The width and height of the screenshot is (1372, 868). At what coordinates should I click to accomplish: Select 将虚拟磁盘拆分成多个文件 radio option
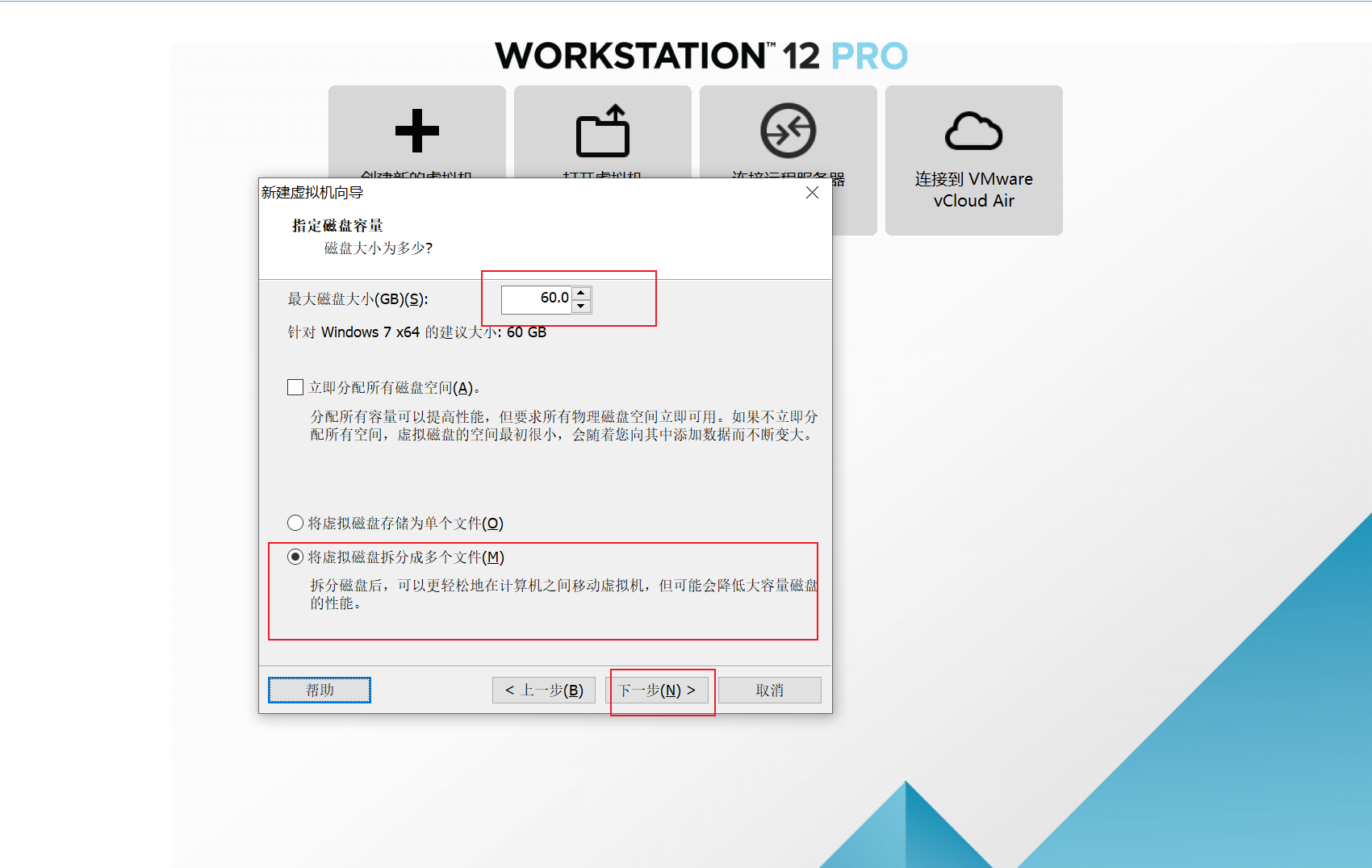[295, 557]
